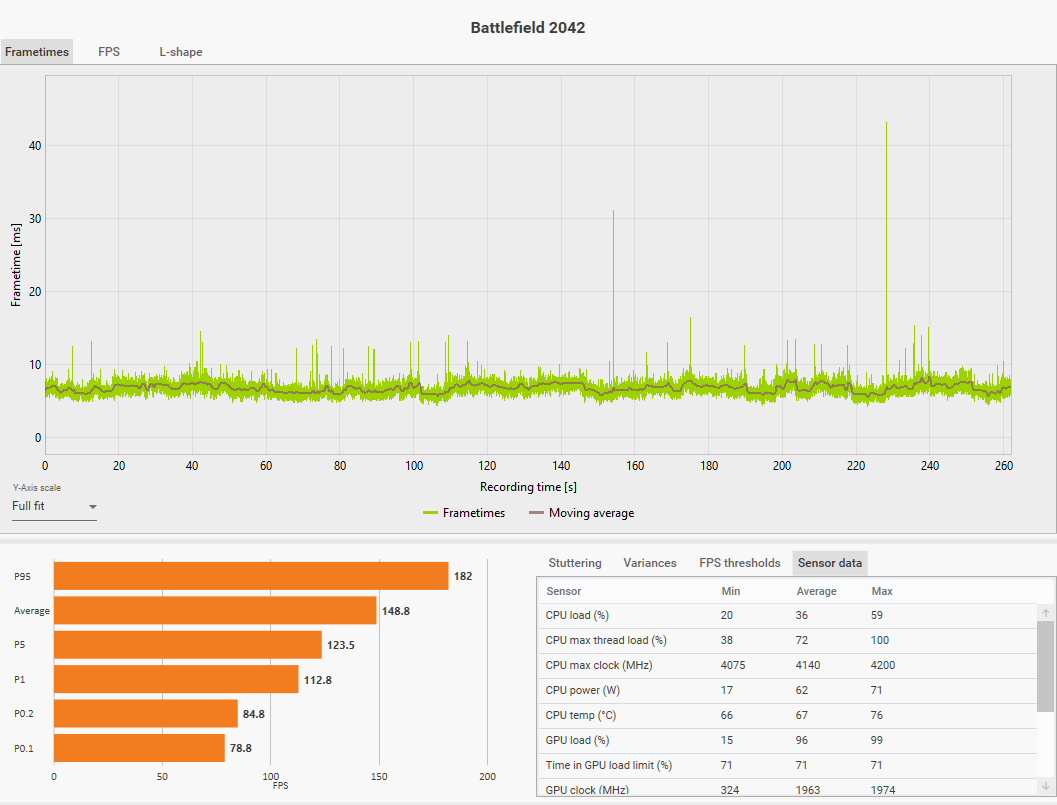Select the Sensor data tab
This screenshot has width=1057, height=805.
[830, 563]
